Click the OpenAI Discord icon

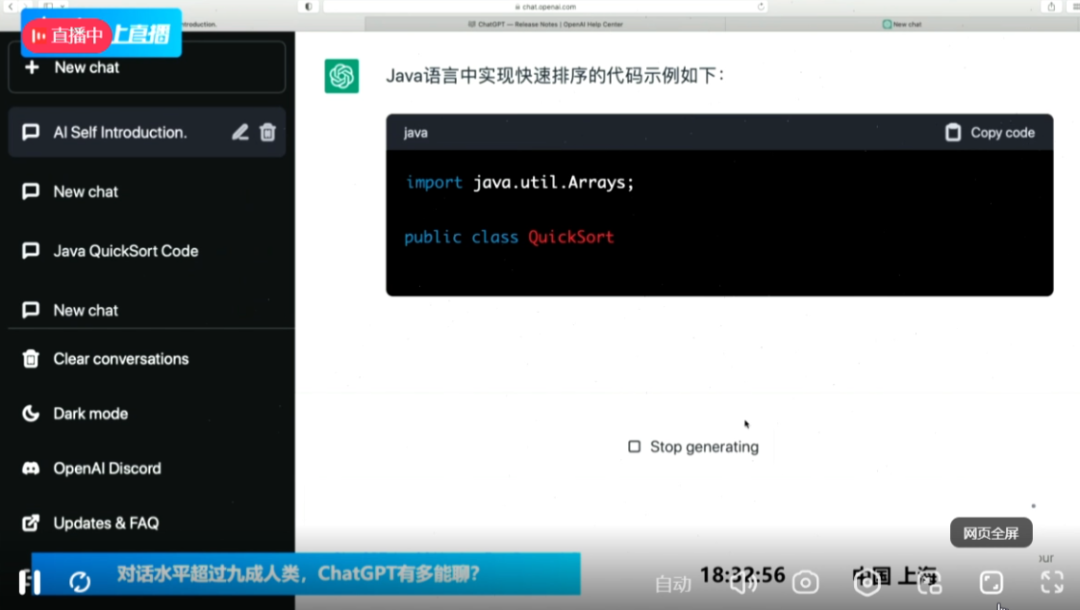tap(30, 468)
